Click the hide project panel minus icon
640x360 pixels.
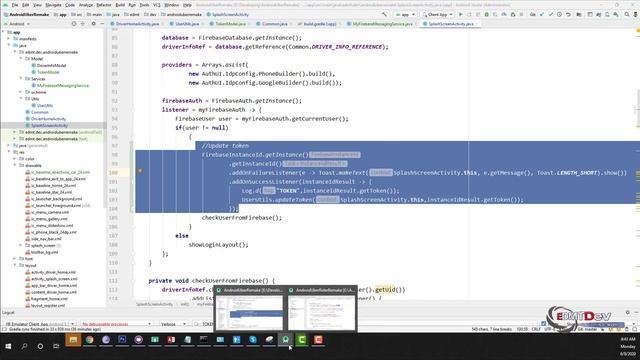(102, 24)
